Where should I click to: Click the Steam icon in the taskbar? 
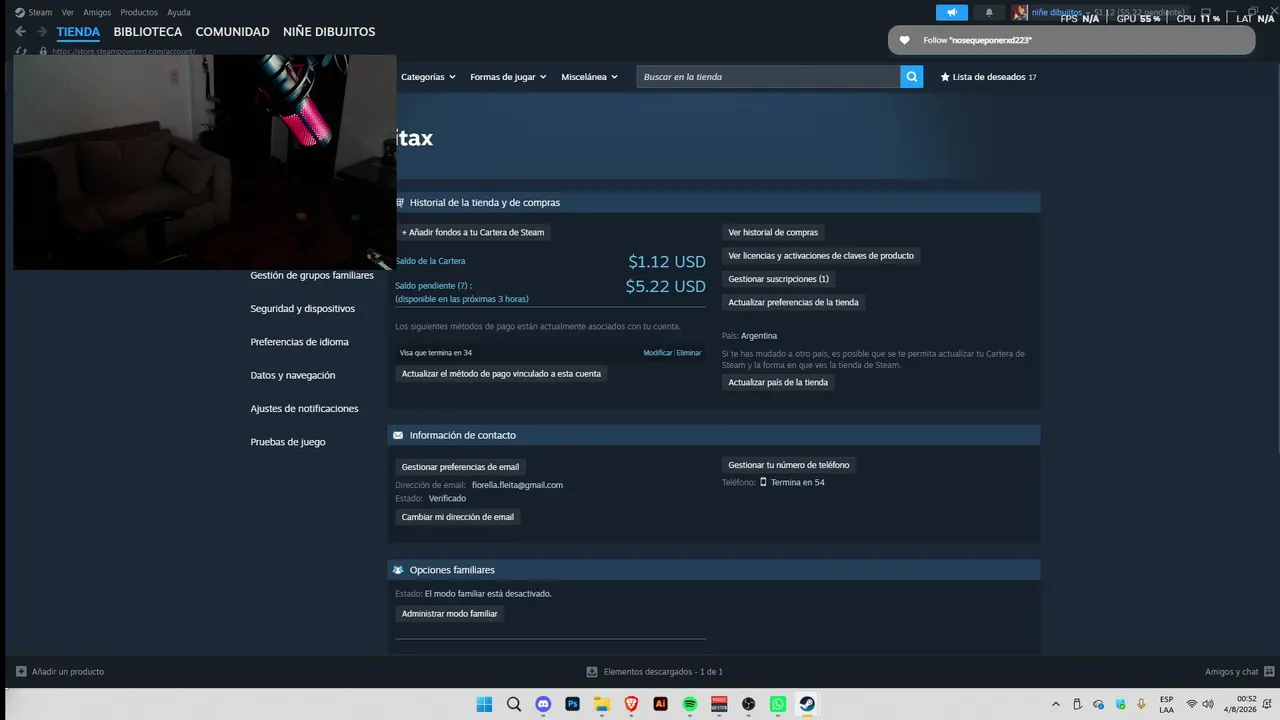807,704
